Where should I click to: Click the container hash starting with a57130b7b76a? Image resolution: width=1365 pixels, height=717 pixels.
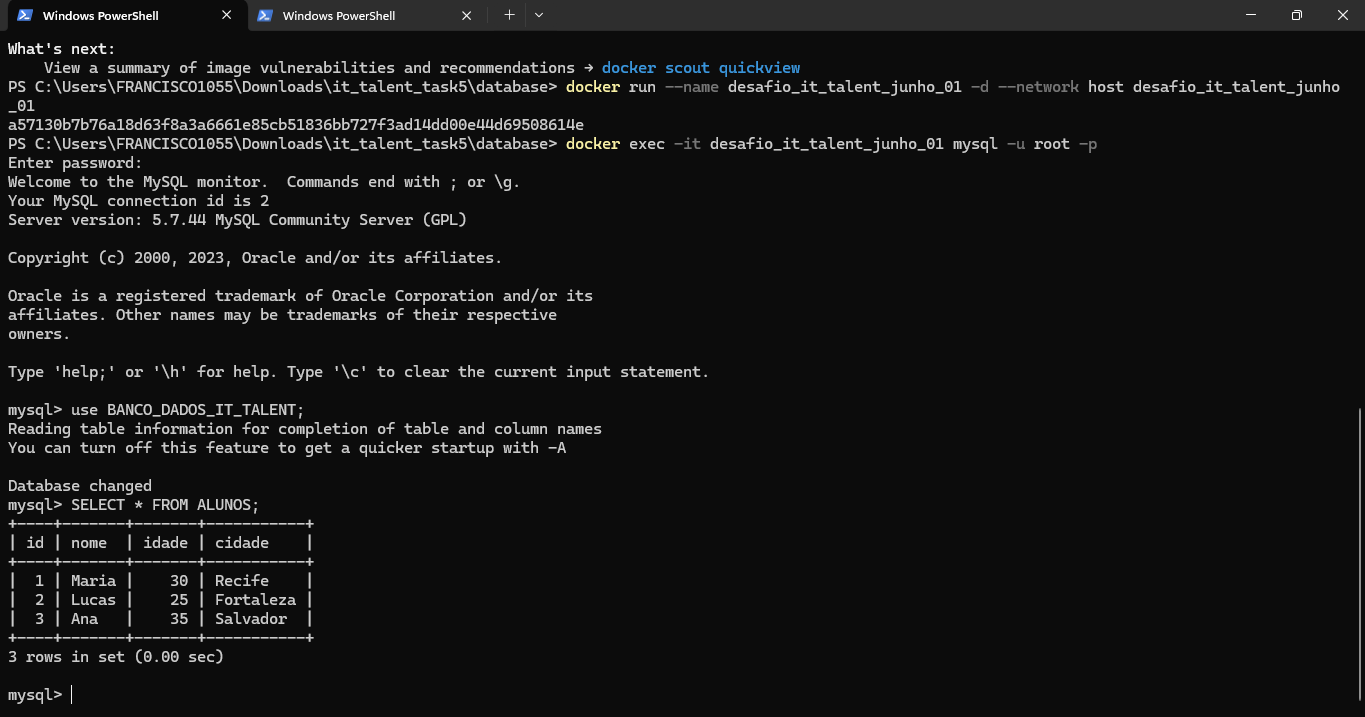(x=296, y=125)
